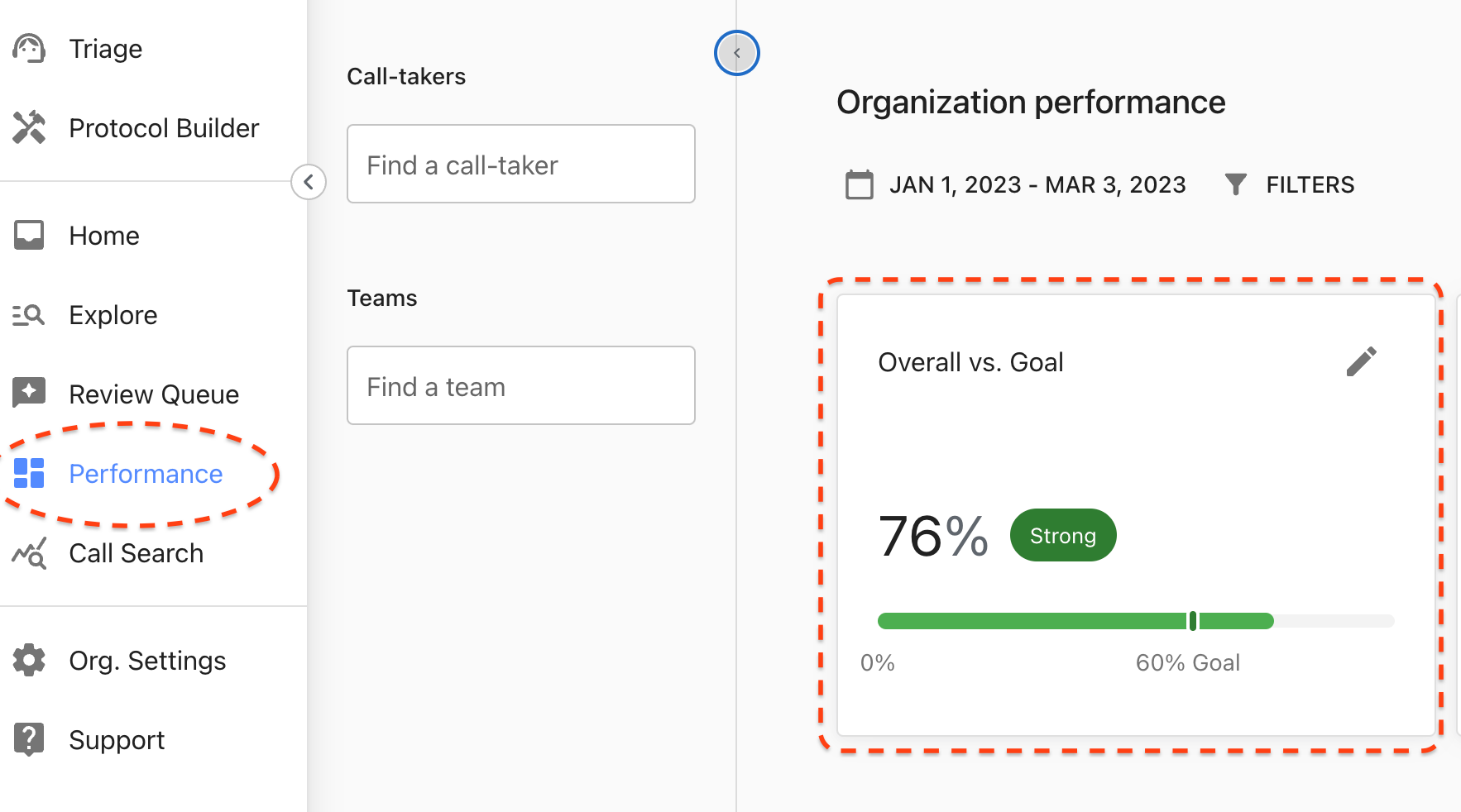Click the Find a team field
This screenshot has height=812, width=1461.
click(520, 385)
